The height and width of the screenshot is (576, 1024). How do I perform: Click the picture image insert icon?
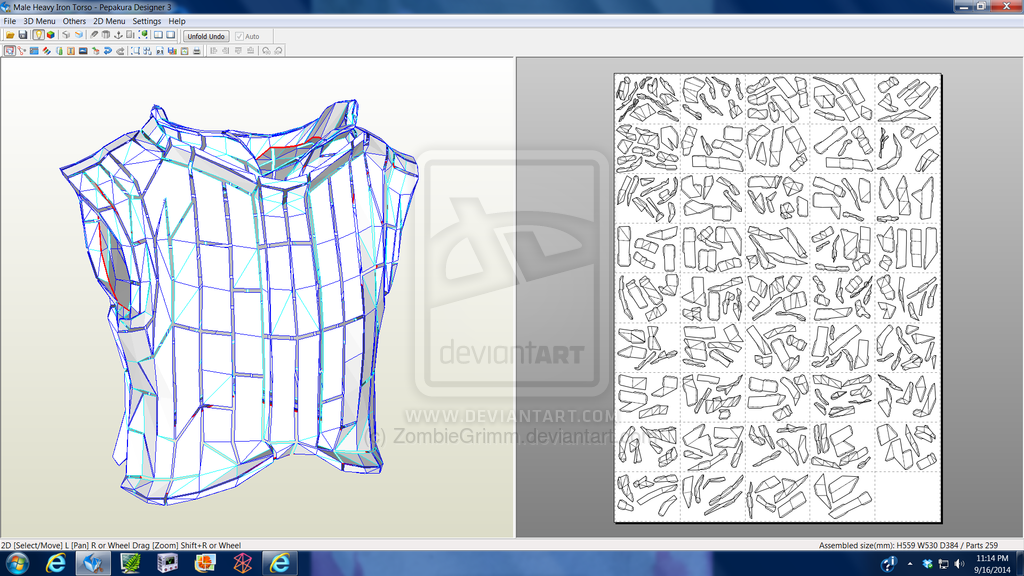click(83, 50)
